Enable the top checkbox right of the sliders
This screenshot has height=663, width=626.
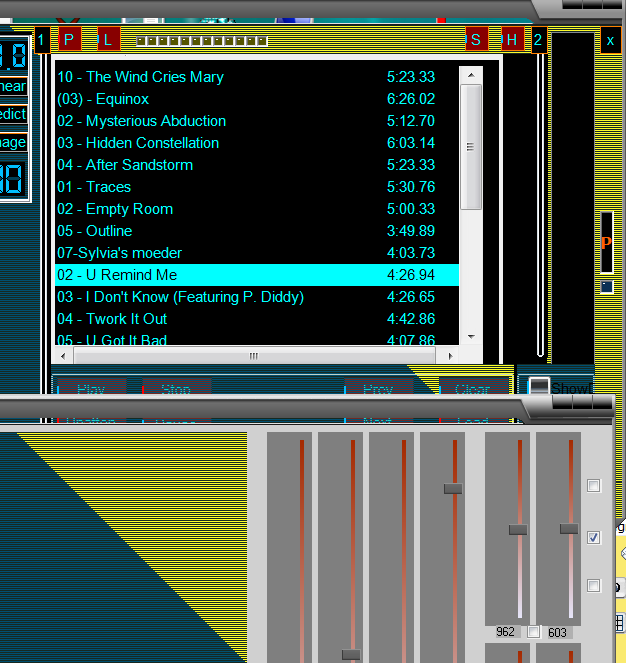pos(593,485)
